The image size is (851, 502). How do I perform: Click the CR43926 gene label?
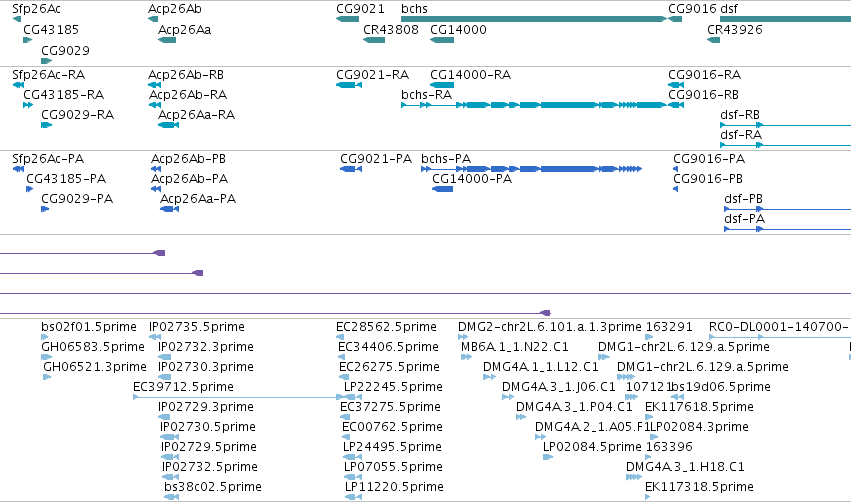pyautogui.click(x=735, y=29)
